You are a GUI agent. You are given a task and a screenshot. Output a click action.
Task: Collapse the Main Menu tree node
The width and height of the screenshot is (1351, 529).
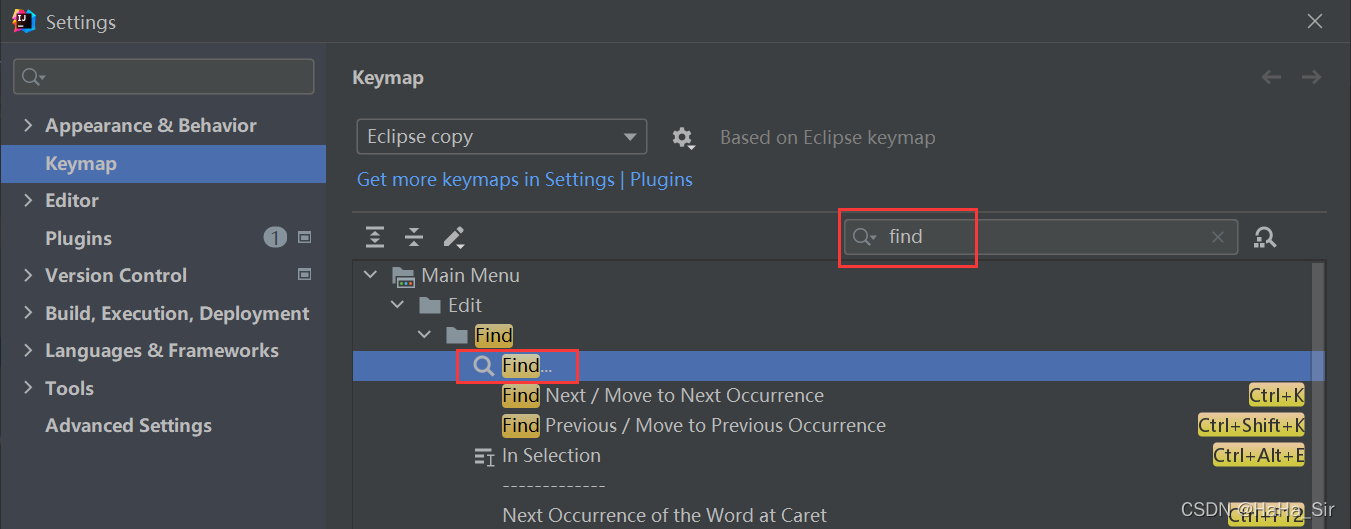click(371, 275)
